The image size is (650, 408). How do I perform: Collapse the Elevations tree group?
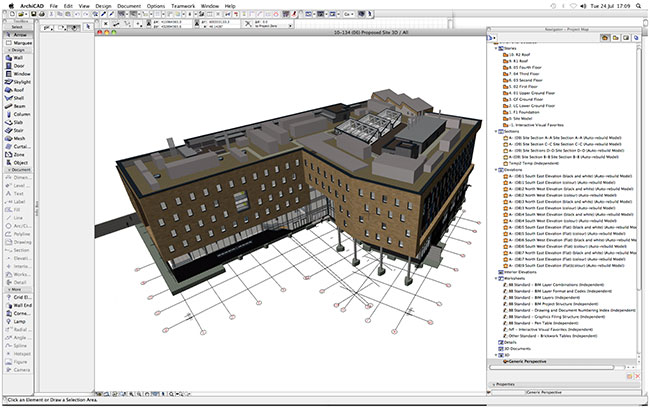click(496, 169)
